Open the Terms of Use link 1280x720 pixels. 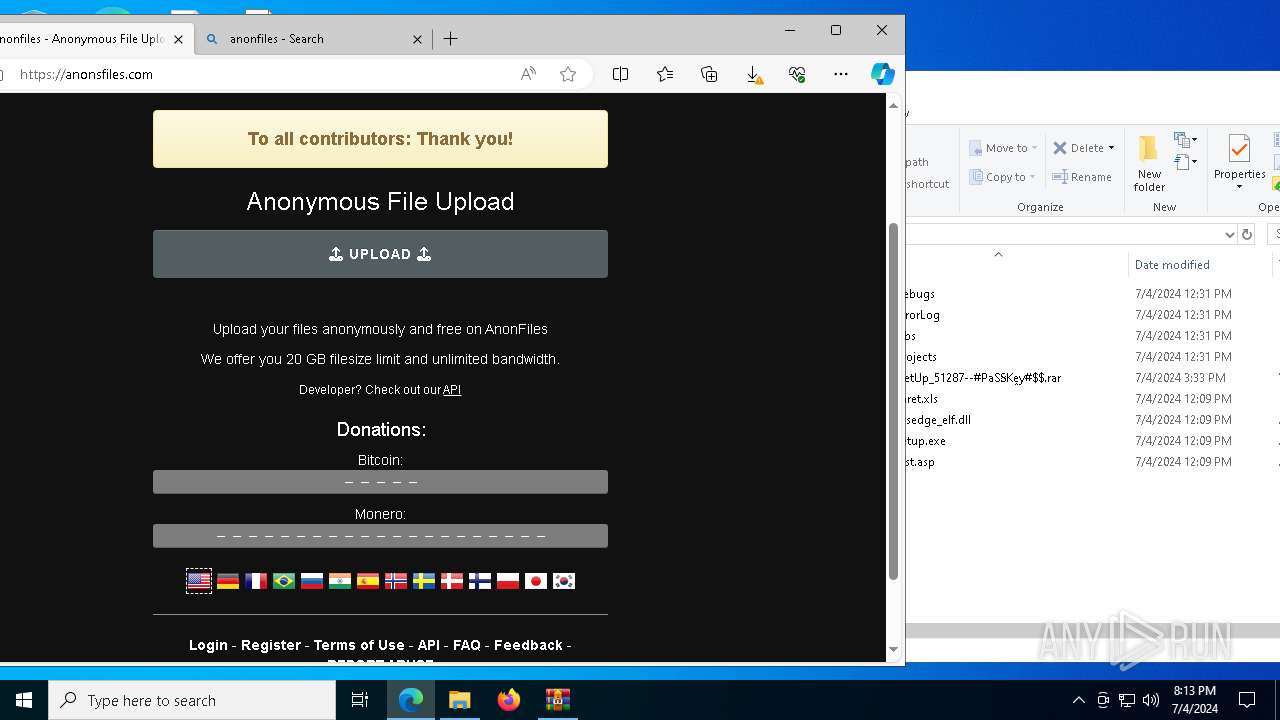click(359, 645)
